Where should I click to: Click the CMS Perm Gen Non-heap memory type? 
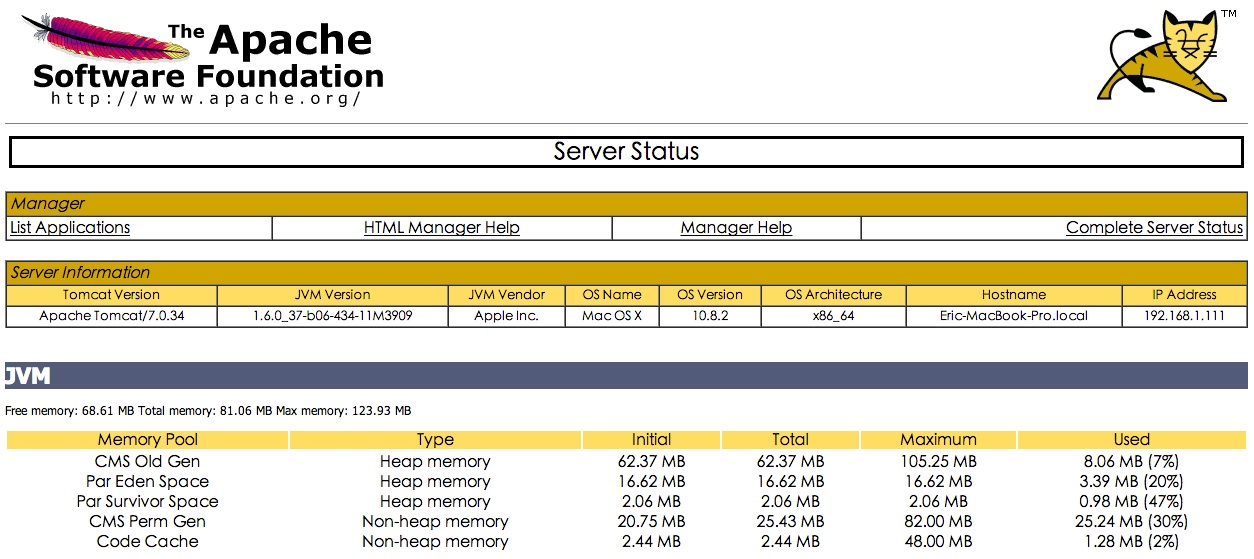point(435,522)
